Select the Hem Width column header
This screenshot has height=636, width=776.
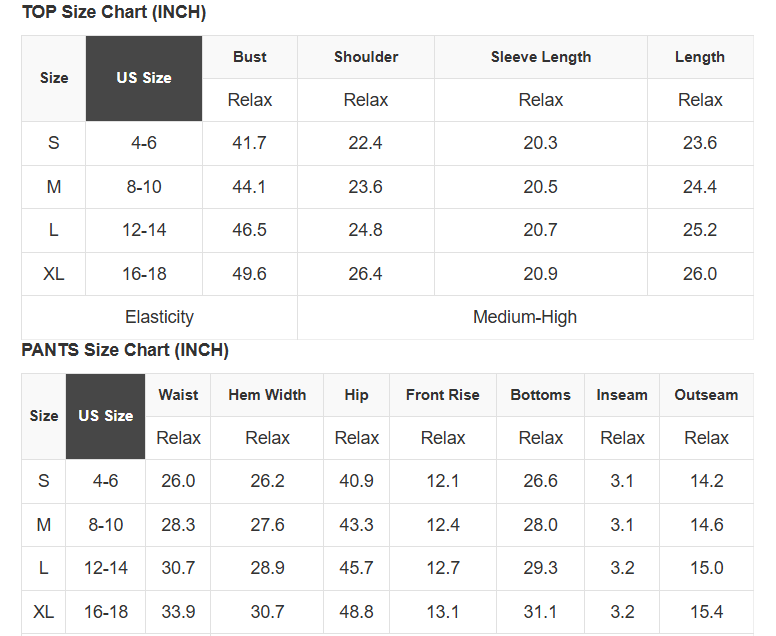point(267,395)
